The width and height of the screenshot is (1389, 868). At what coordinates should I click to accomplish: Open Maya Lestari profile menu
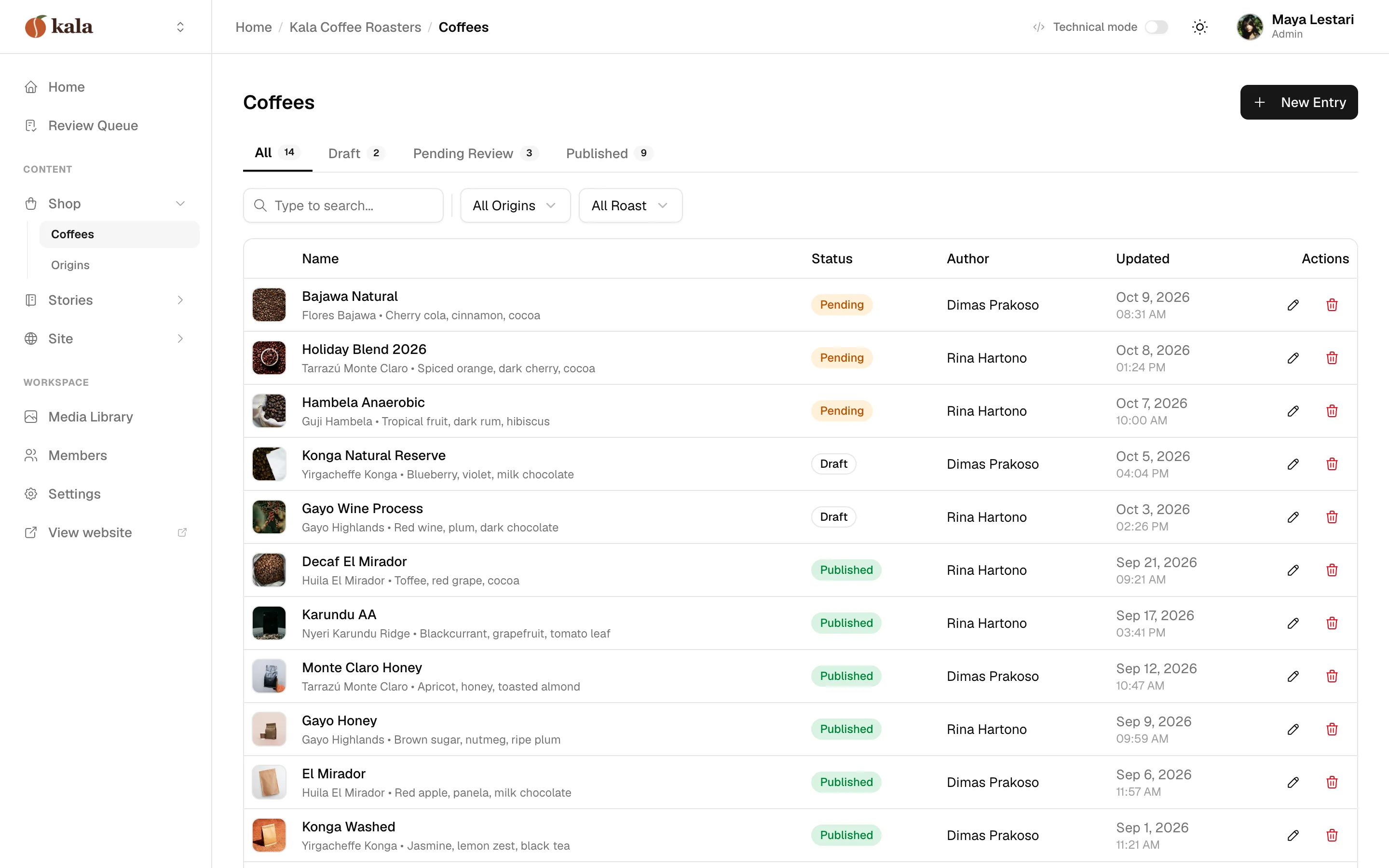[x=1295, y=27]
